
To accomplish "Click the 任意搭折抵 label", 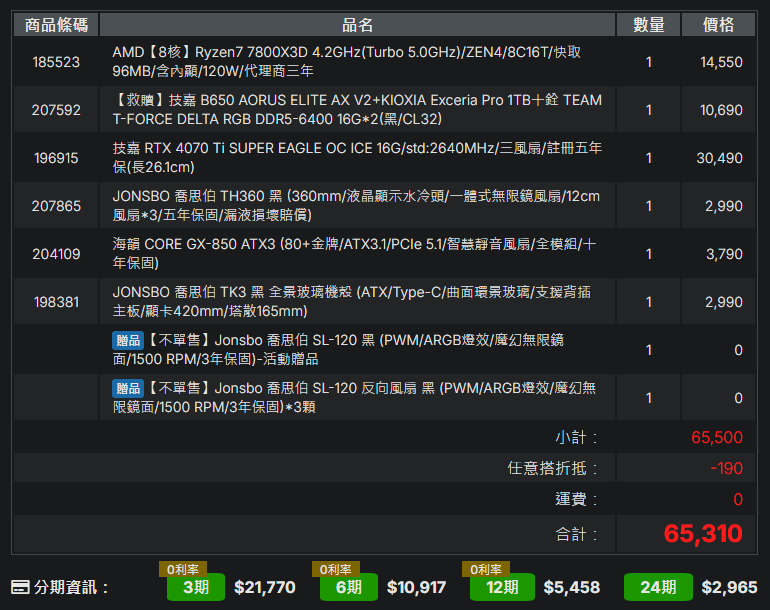I will [552, 468].
